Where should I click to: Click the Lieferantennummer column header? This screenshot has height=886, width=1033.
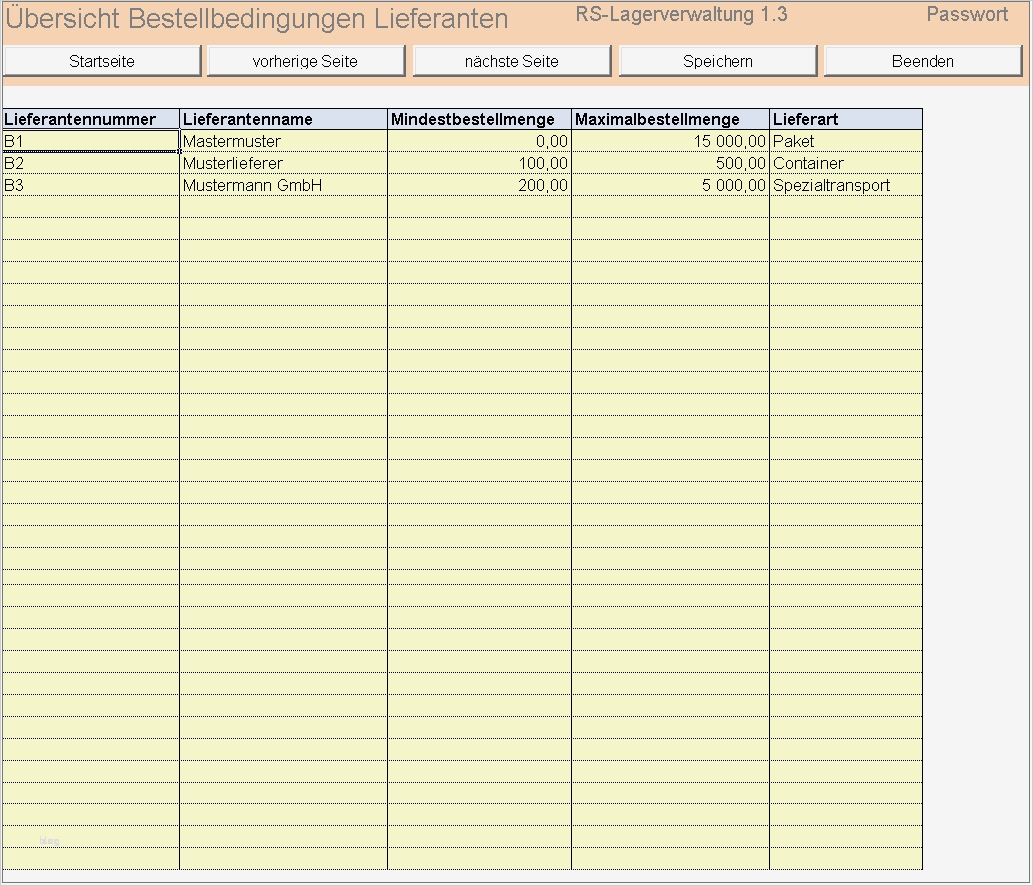90,118
